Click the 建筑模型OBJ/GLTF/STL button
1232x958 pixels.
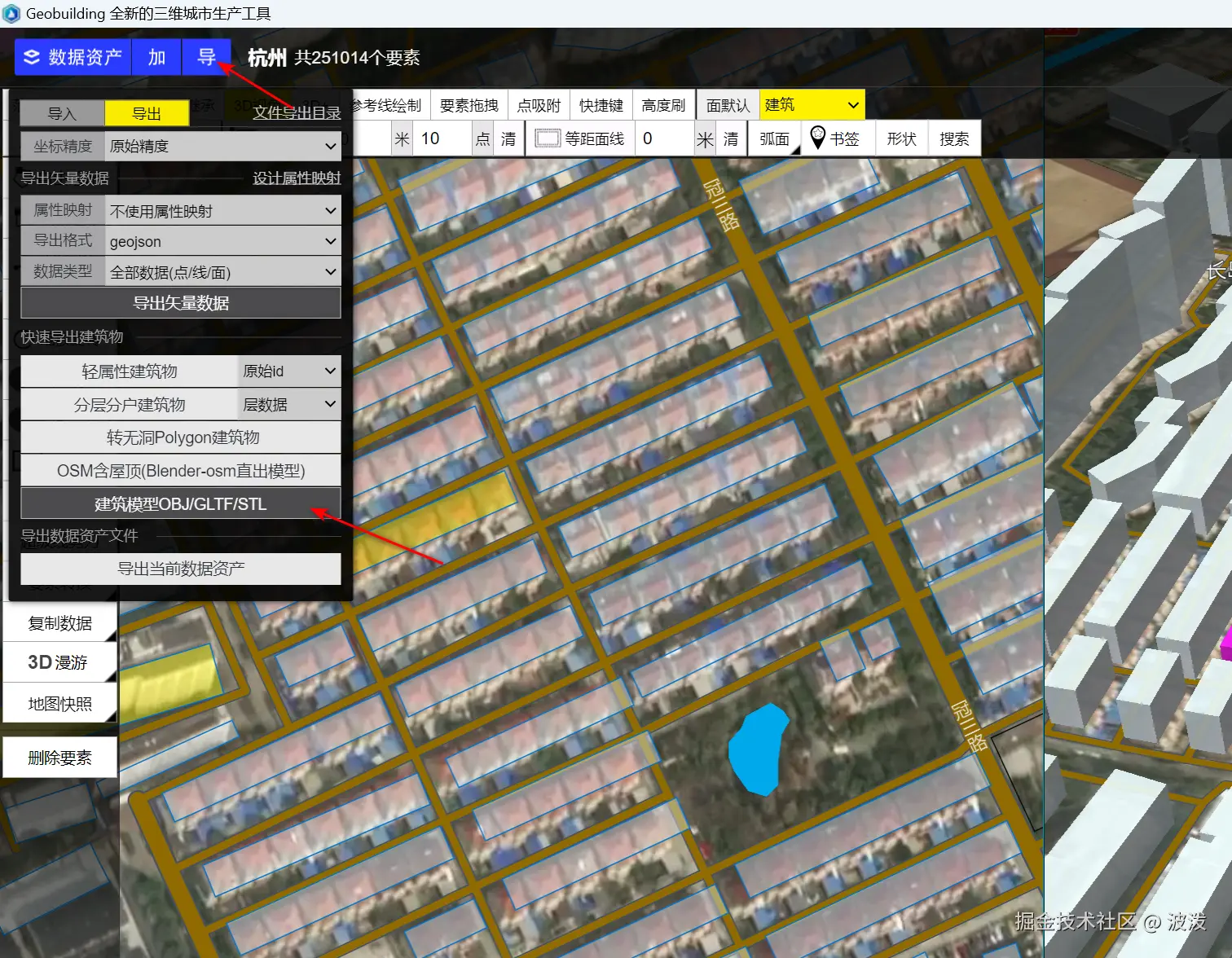pos(181,504)
